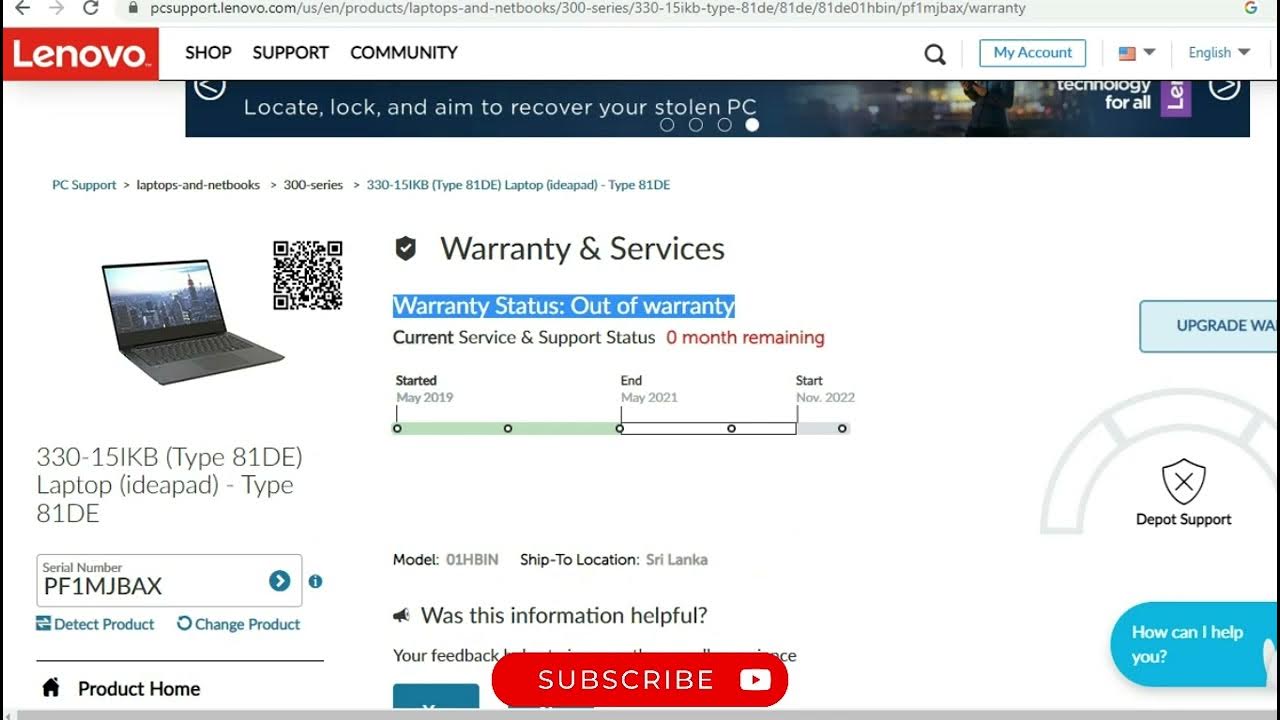1280x720 pixels.
Task: Click the banner text about stolen PC
Action: click(500, 107)
